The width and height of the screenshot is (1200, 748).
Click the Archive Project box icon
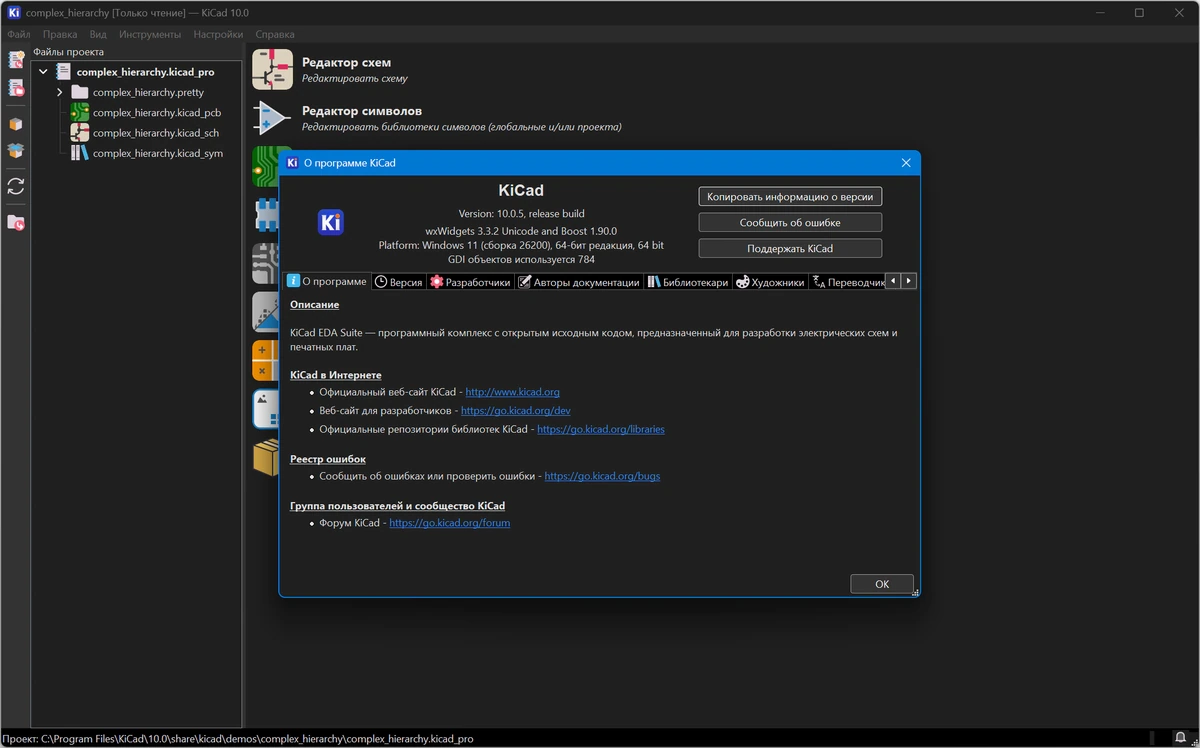coord(16,124)
